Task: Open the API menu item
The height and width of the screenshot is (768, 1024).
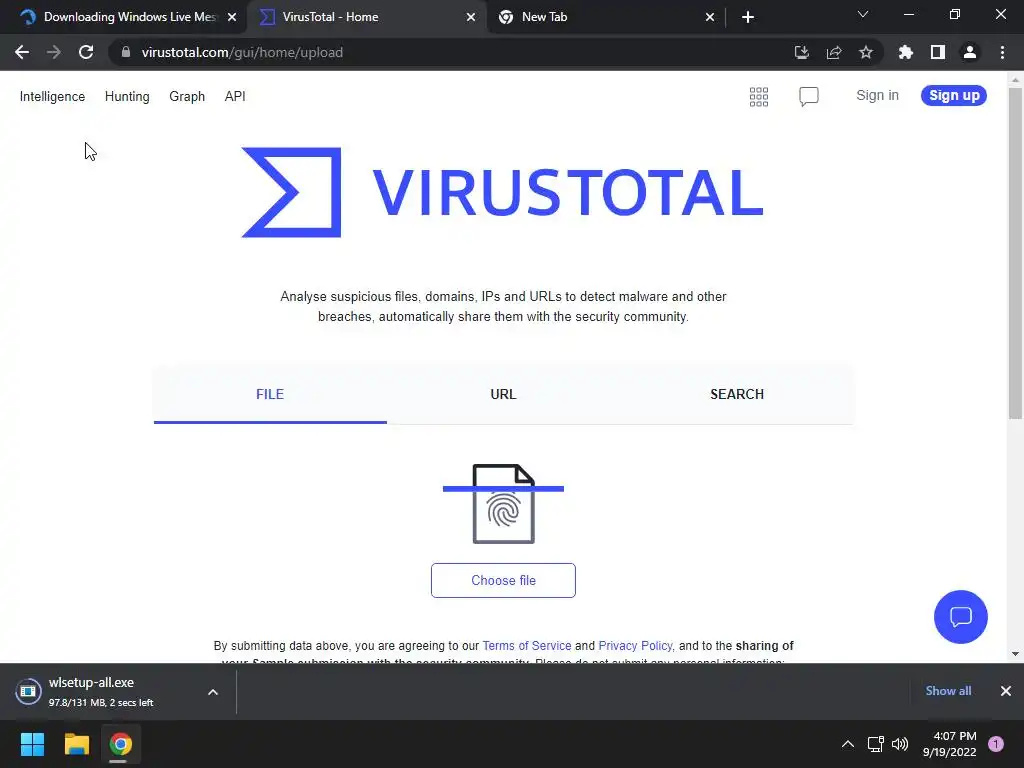Action: coord(235,97)
